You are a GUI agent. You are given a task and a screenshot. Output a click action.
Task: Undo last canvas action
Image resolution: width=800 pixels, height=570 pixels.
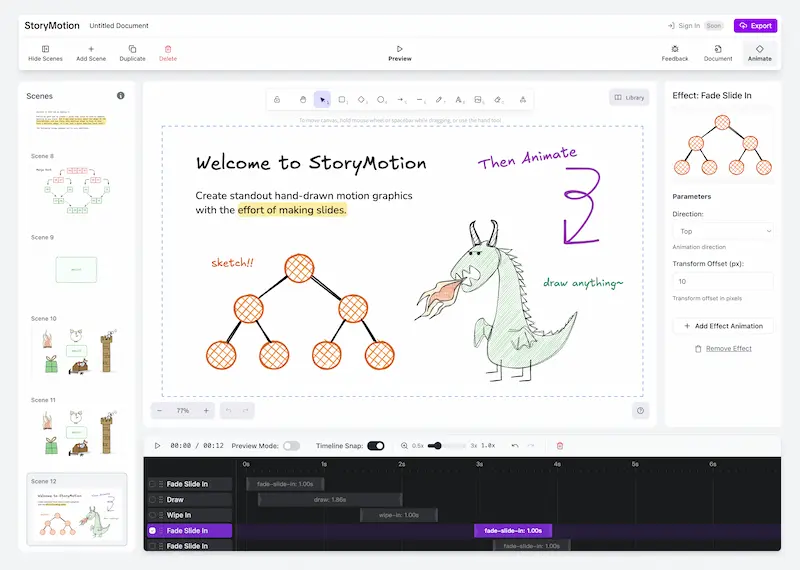point(229,410)
